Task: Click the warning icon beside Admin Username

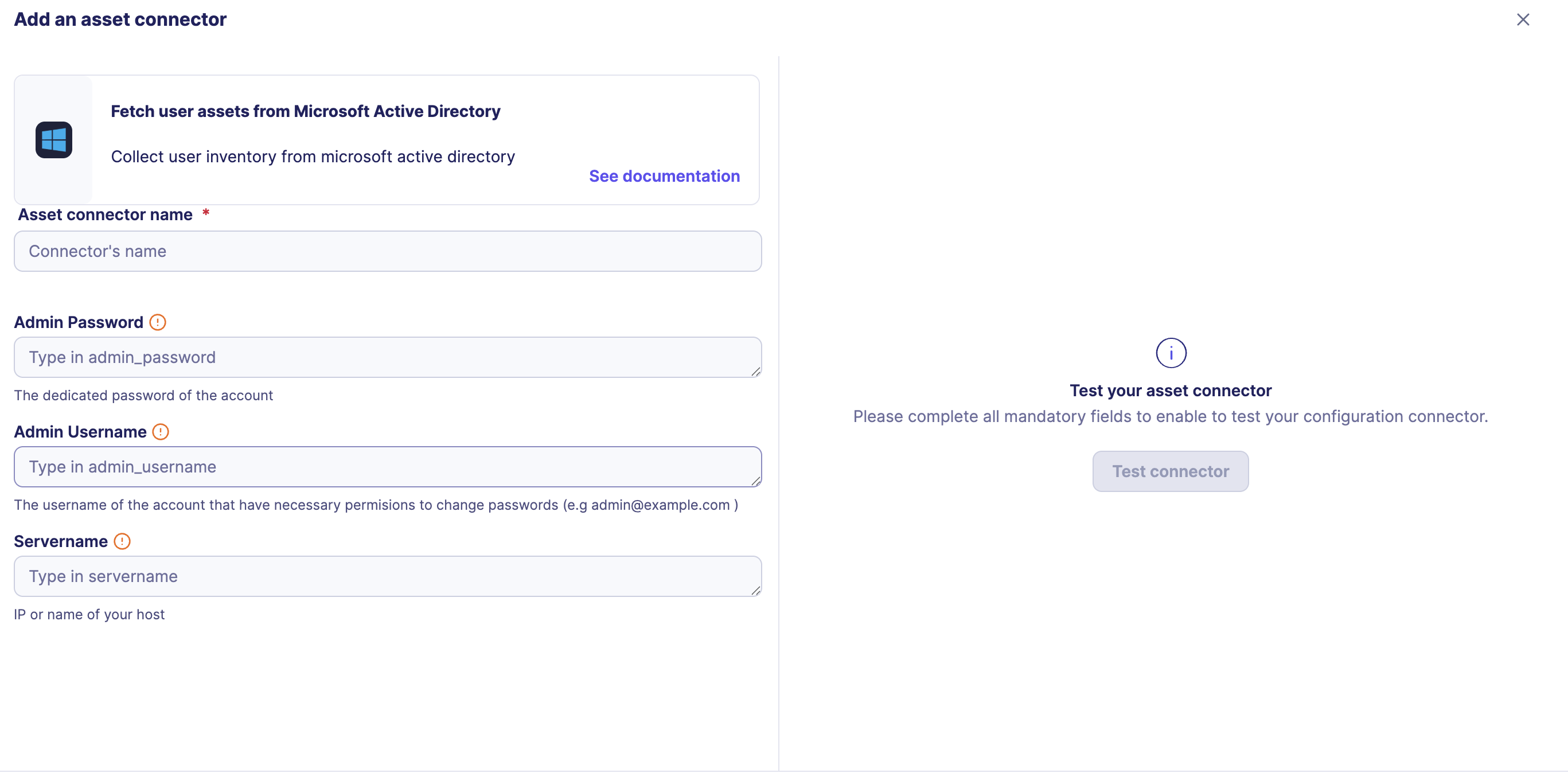Action: pos(161,432)
